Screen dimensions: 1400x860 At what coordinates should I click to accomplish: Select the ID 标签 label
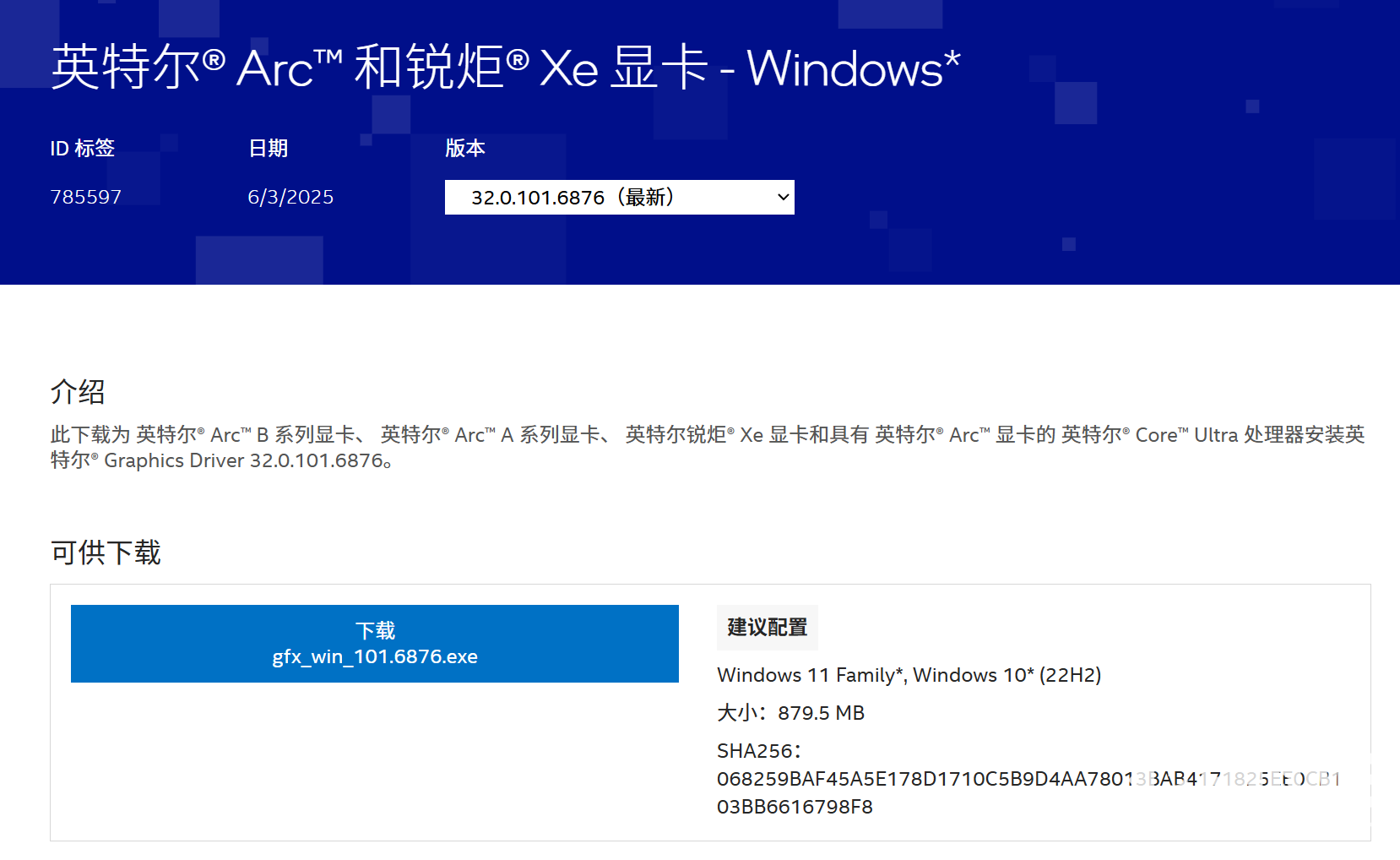click(82, 148)
